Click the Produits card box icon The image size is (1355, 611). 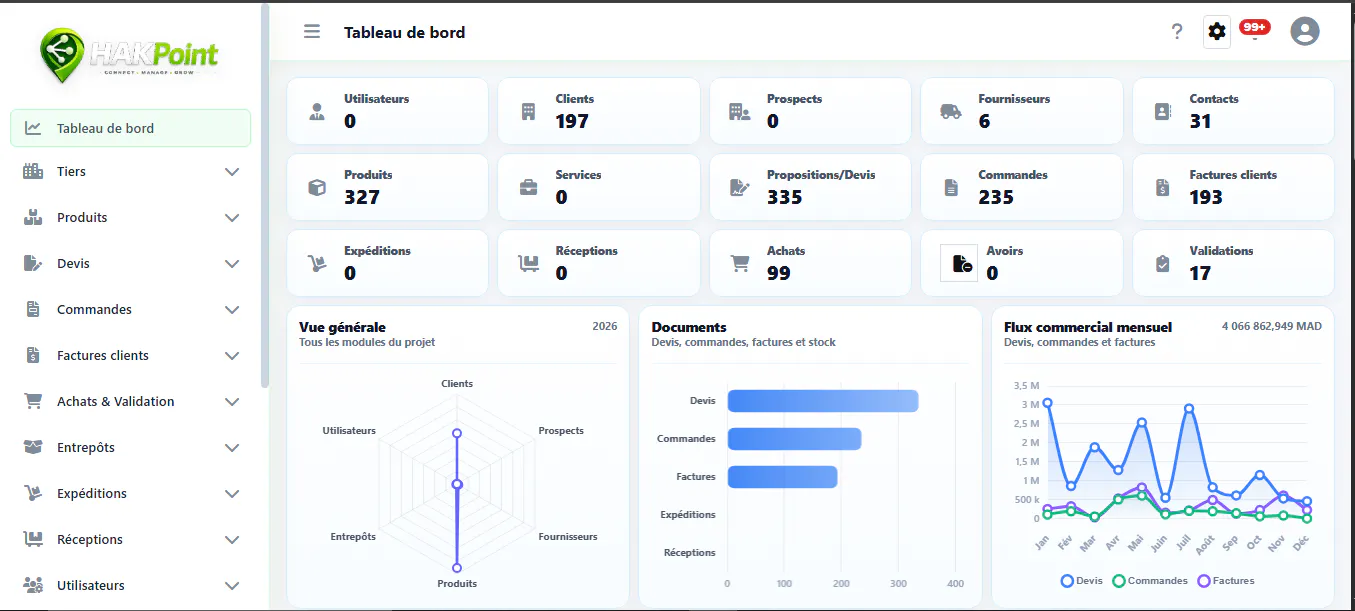tap(317, 187)
